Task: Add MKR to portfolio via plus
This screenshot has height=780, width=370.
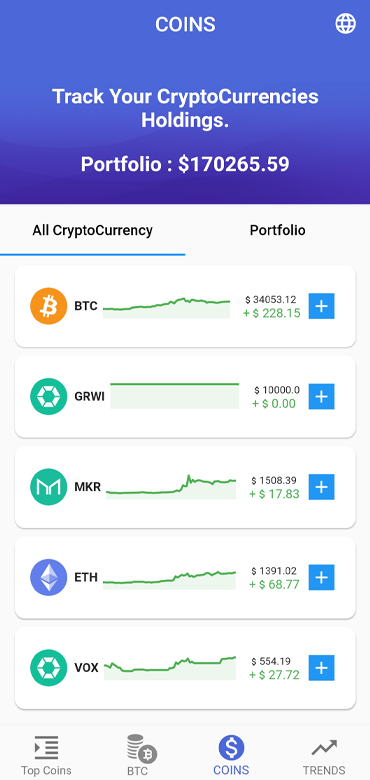Action: point(322,487)
